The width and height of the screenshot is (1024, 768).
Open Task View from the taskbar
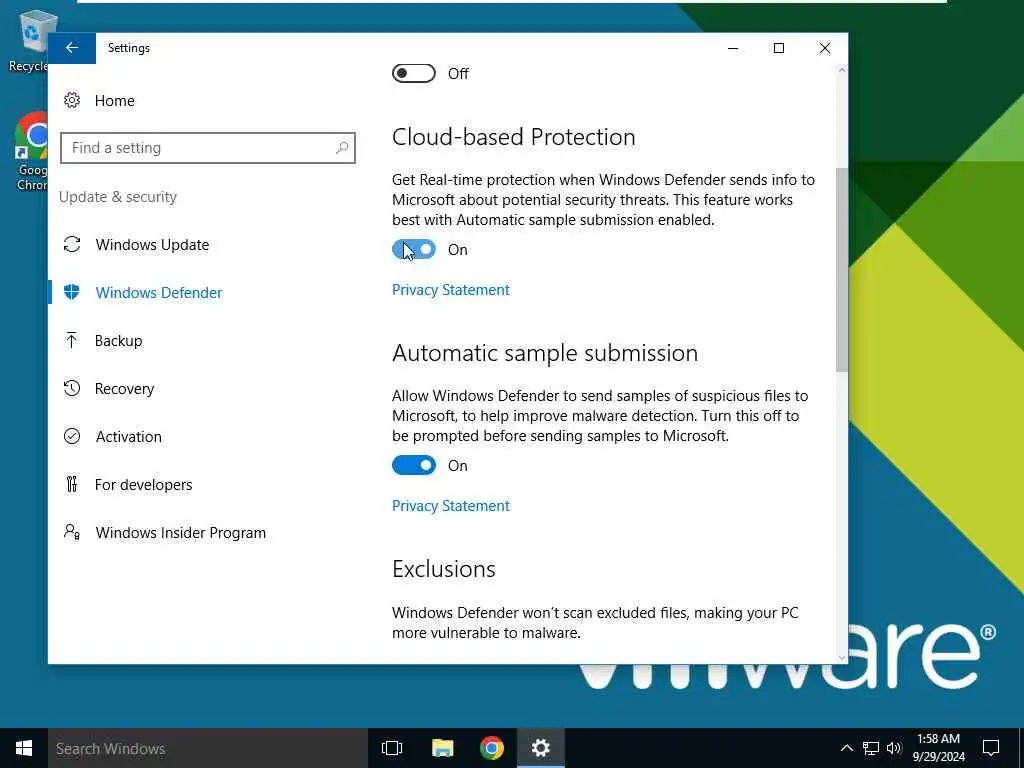click(x=392, y=748)
